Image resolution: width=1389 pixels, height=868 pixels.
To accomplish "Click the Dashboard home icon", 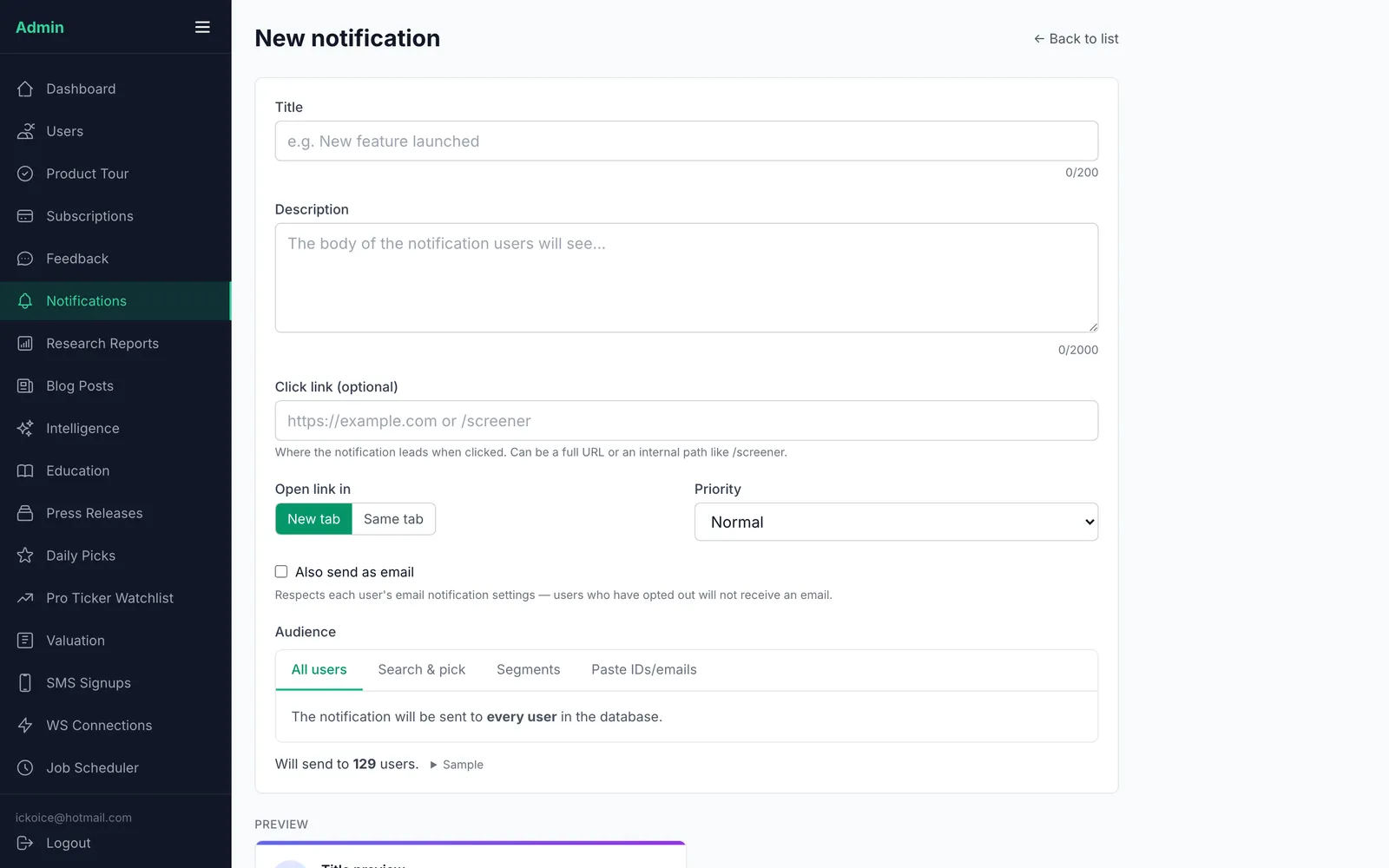I will (25, 89).
